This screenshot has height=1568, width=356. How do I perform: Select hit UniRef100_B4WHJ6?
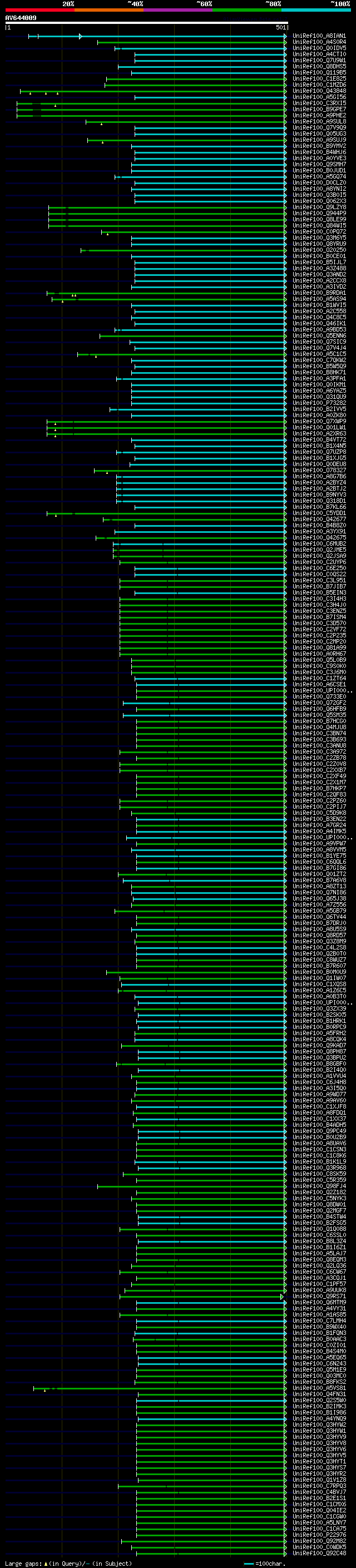pyautogui.click(x=319, y=152)
